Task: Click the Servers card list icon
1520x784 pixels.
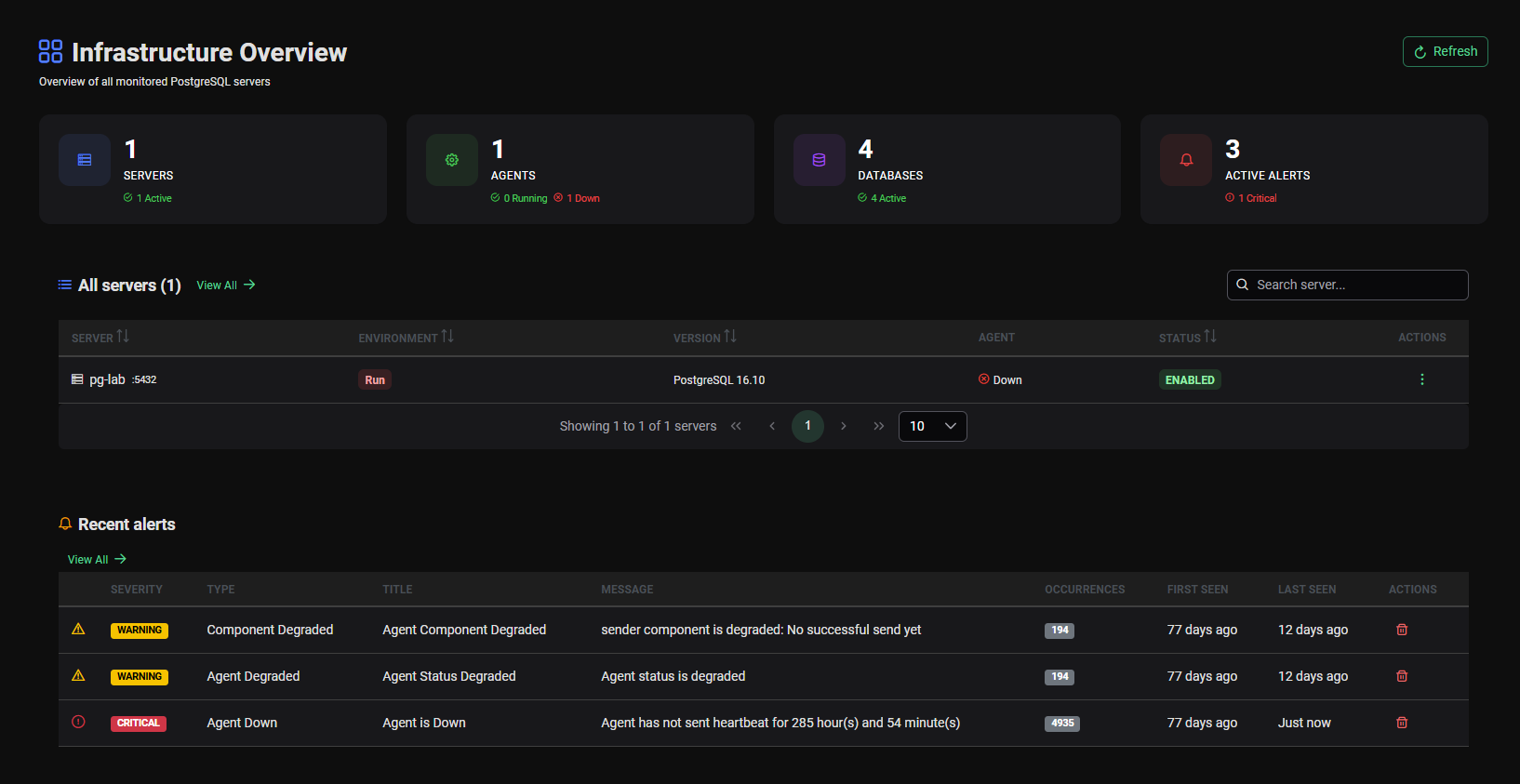Action: click(85, 160)
